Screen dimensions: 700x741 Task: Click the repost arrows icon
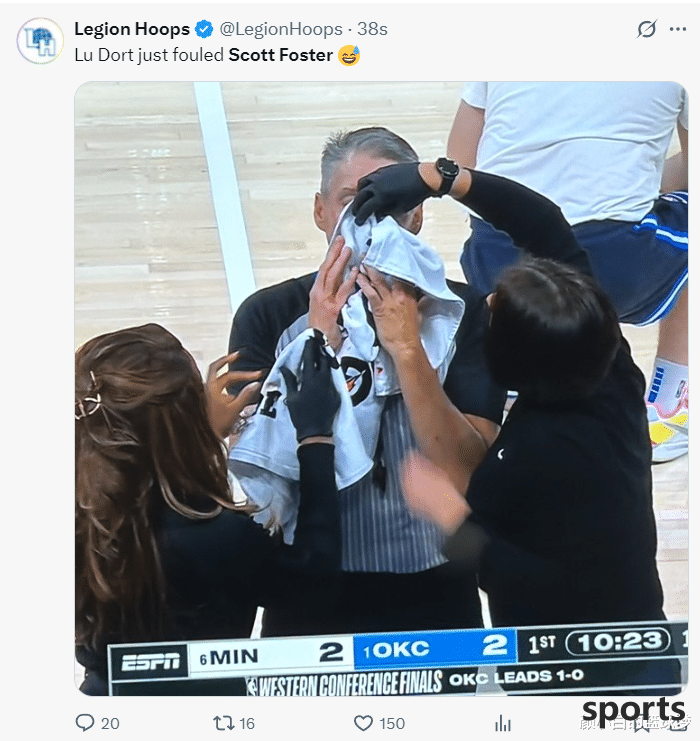pyautogui.click(x=223, y=723)
